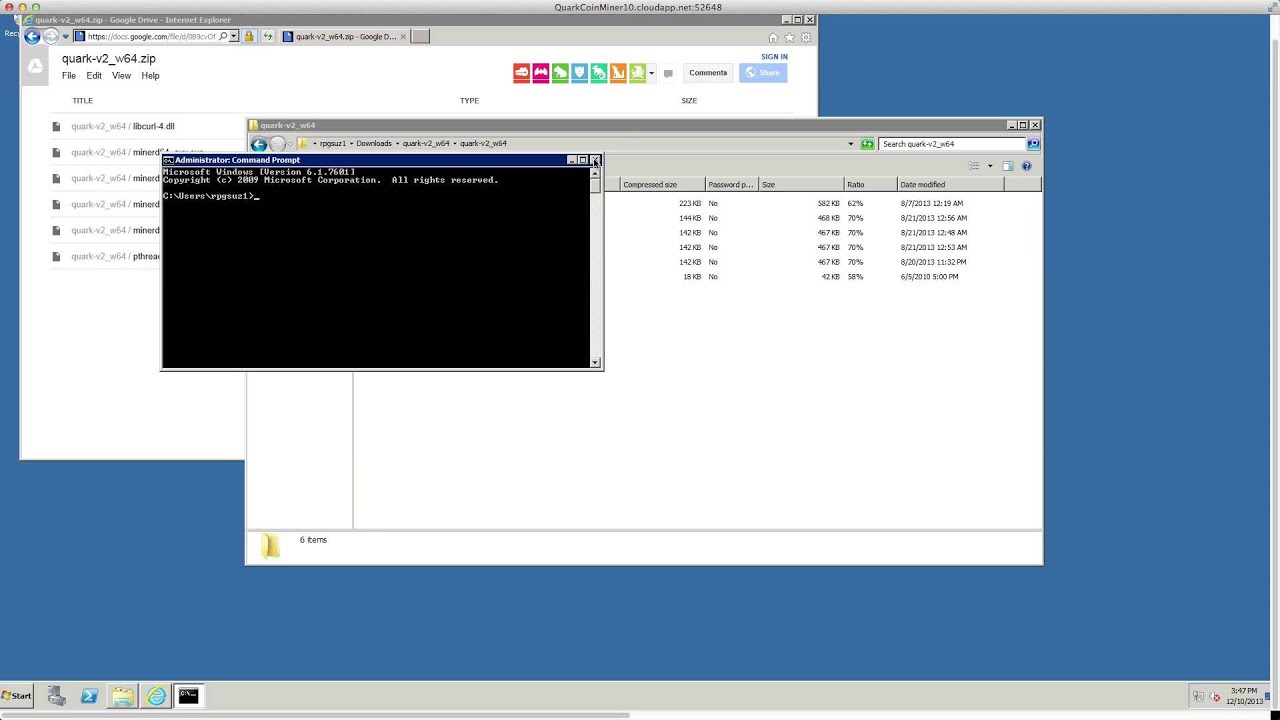
Task: Click the blue Share button
Action: click(x=763, y=73)
